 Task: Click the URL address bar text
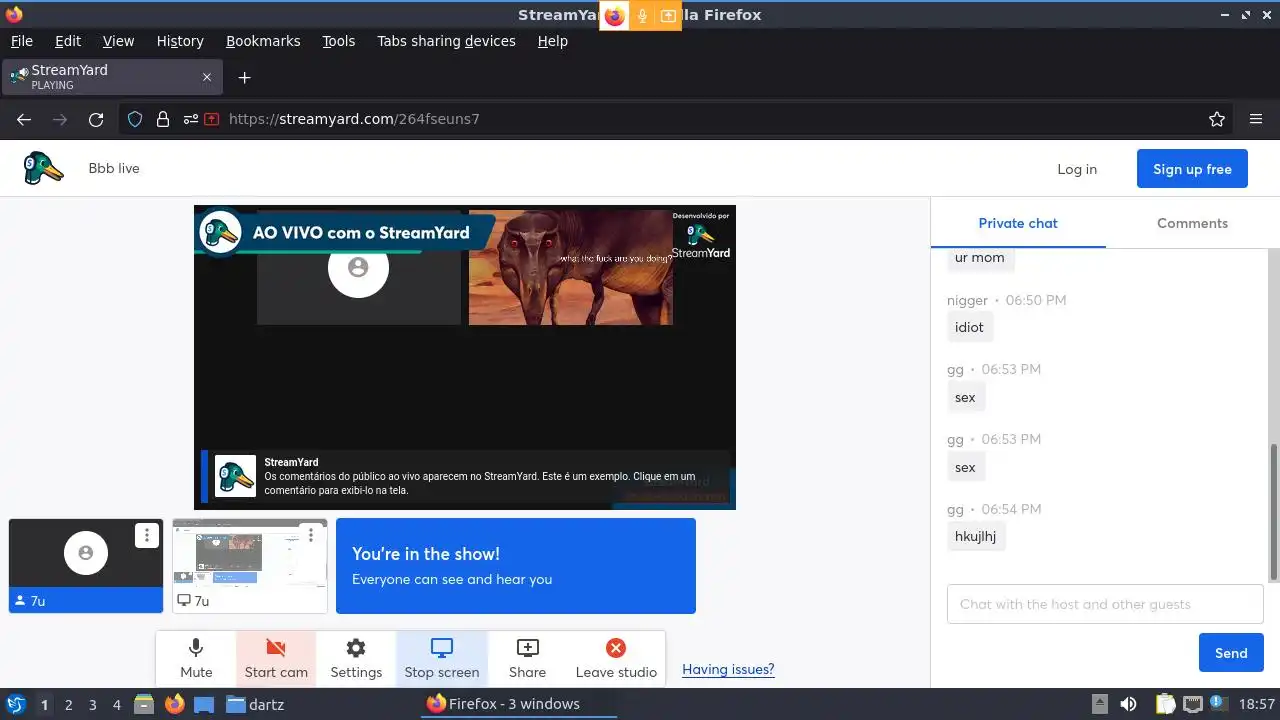point(354,119)
